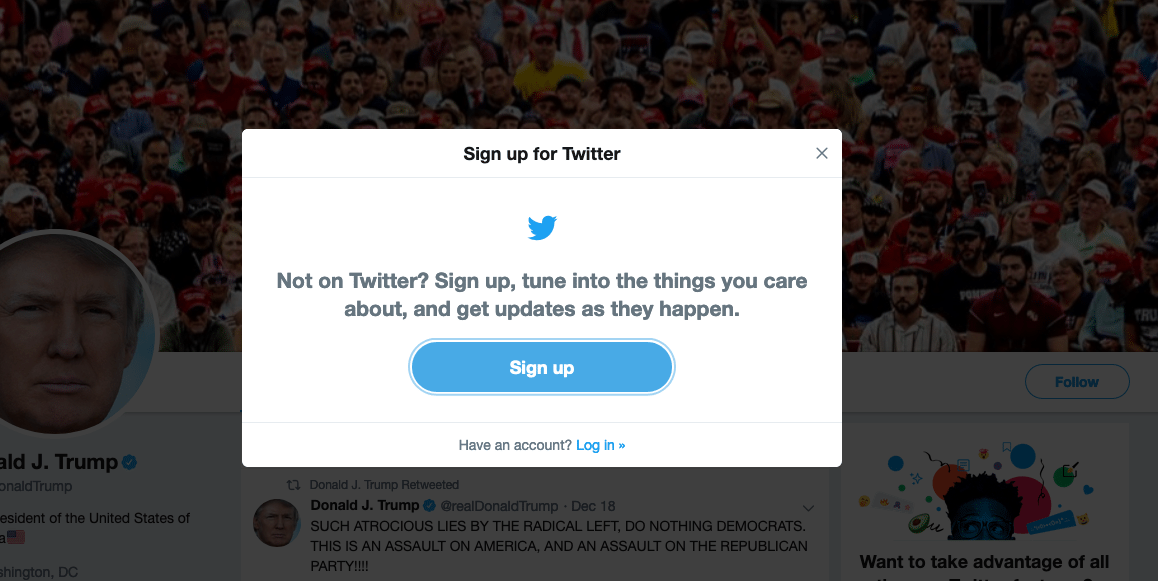
Task: Click the verified badge beside profile name
Action: click(129, 462)
